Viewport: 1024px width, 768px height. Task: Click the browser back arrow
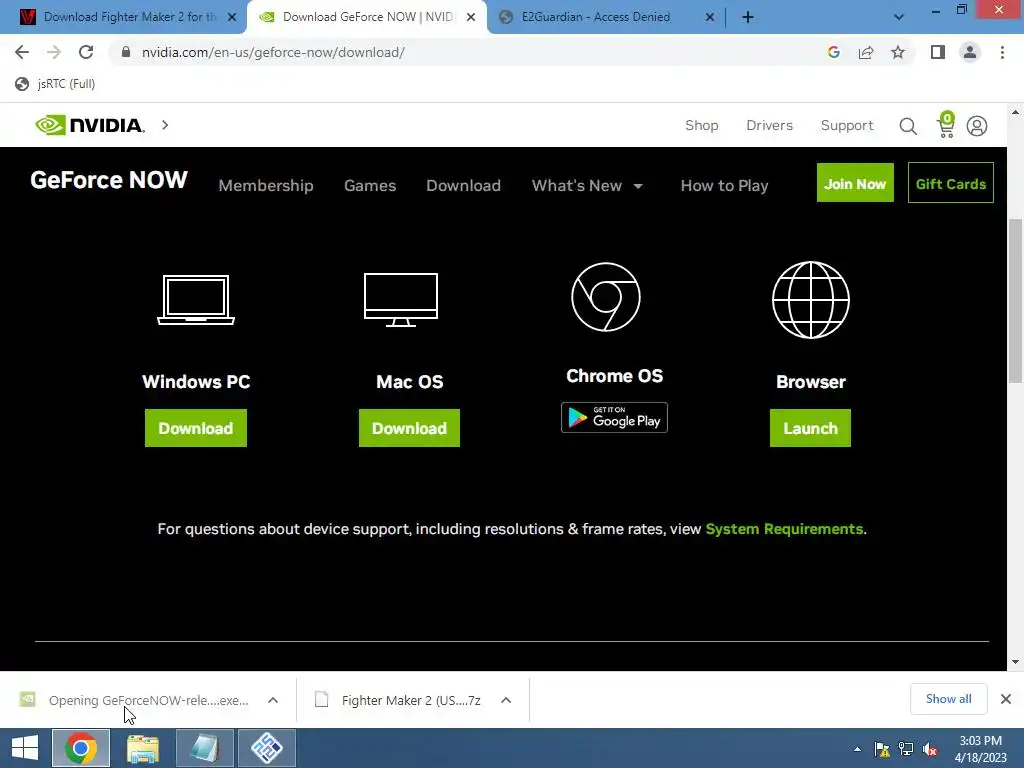22,52
